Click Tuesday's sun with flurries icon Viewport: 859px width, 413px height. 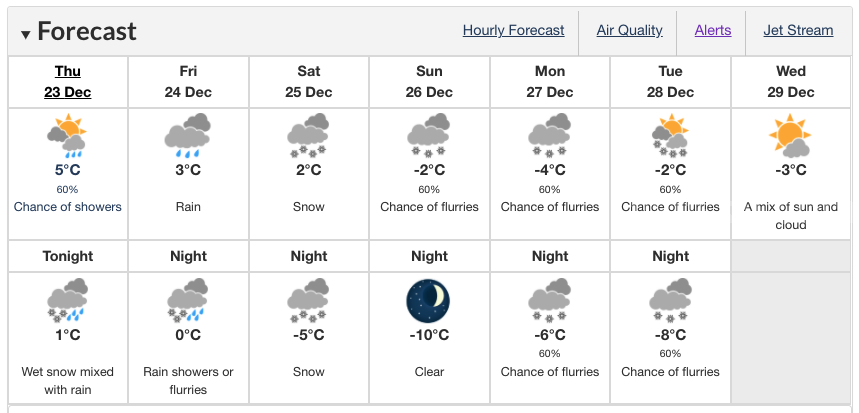click(670, 137)
